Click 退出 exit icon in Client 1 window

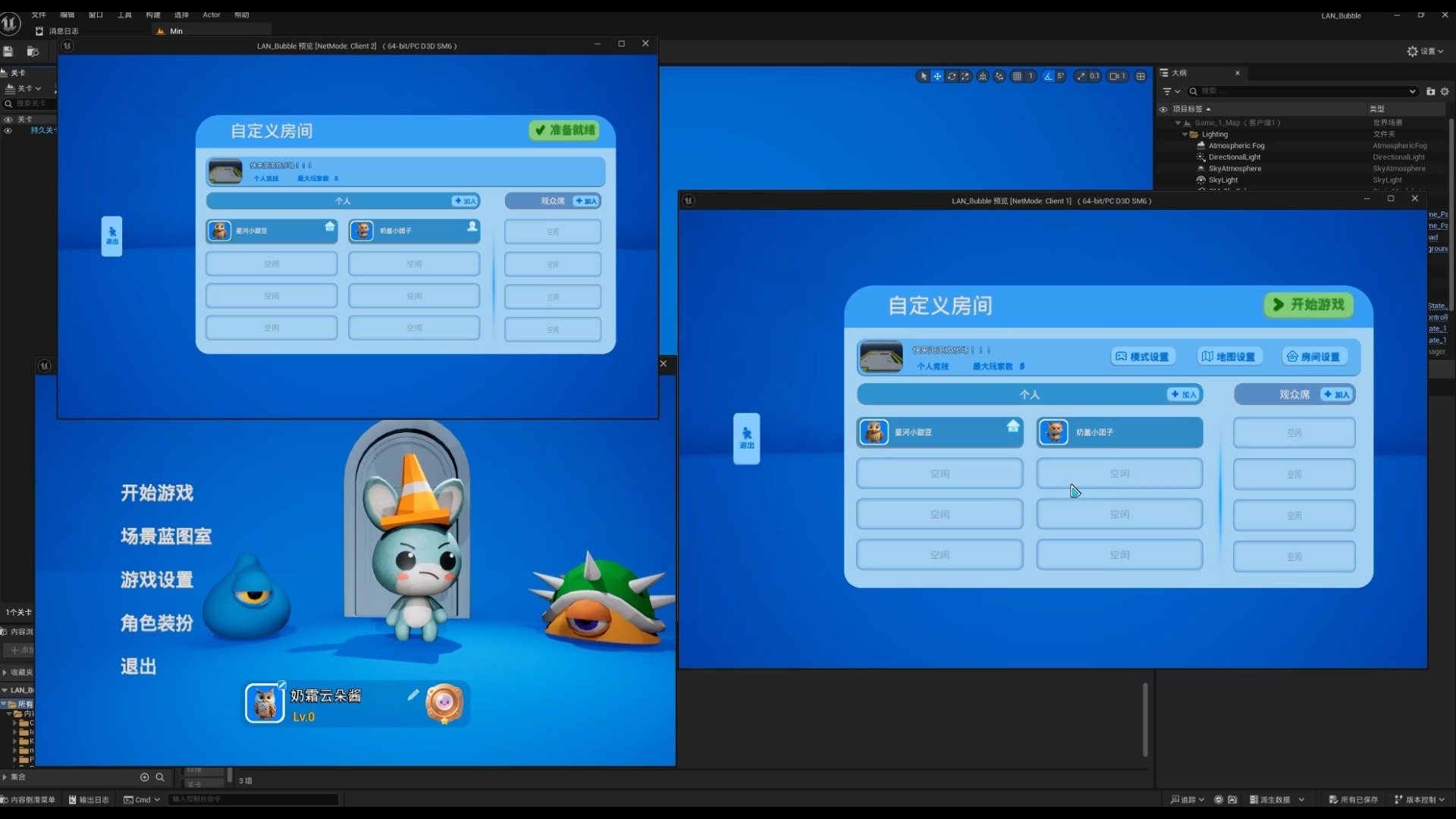coord(746,438)
